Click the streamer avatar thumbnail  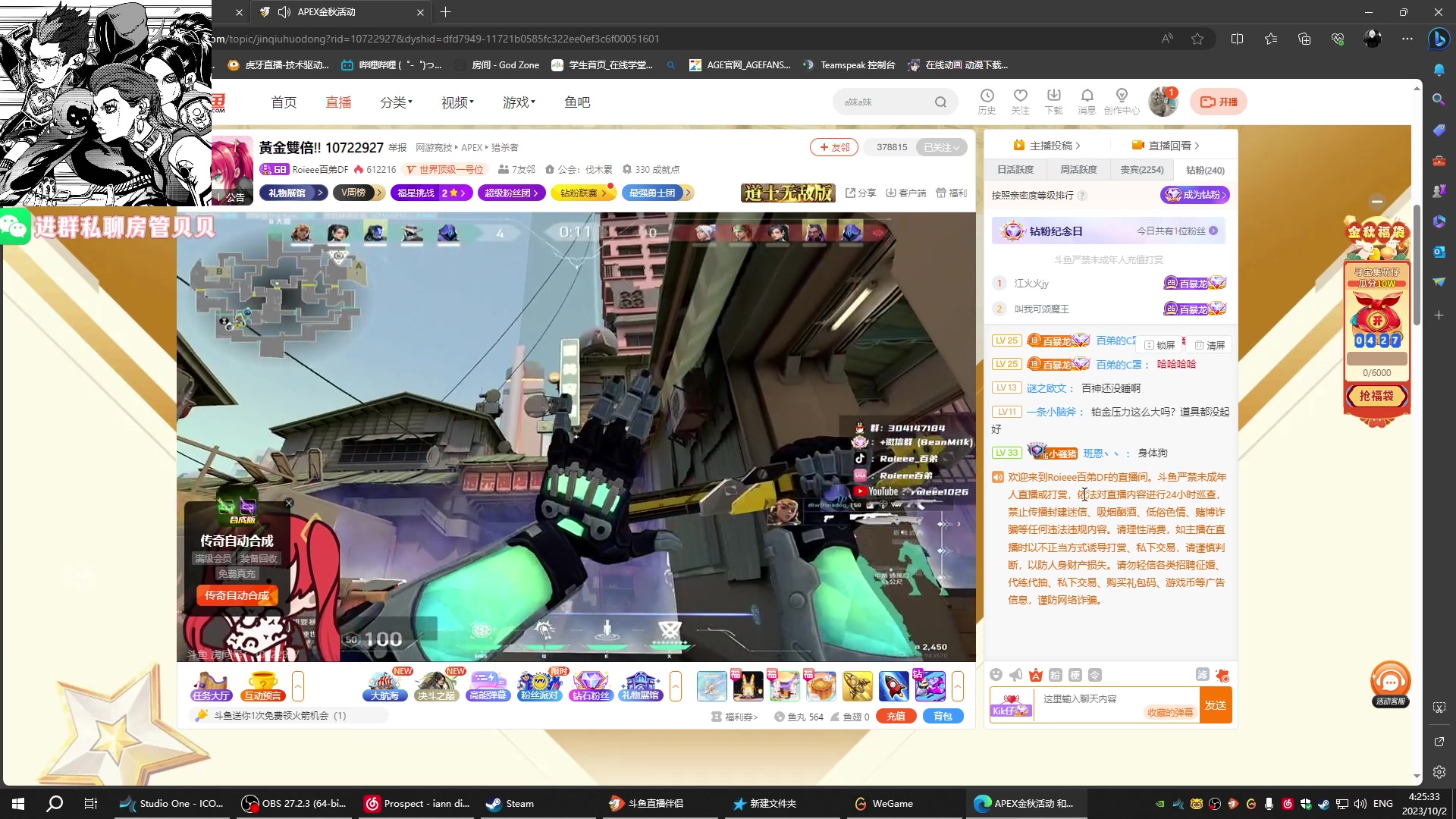pos(232,170)
